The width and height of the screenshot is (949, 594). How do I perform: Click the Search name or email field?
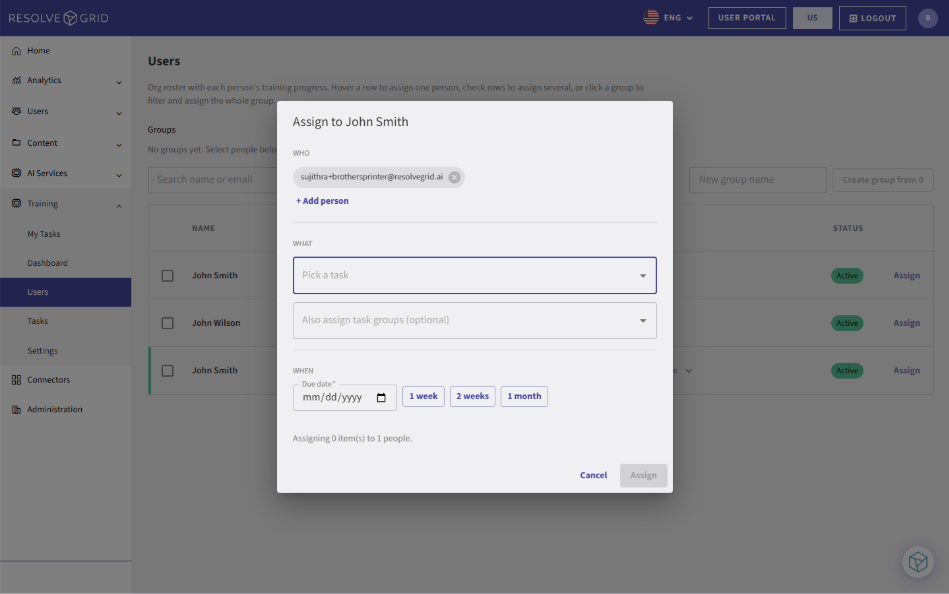click(212, 180)
